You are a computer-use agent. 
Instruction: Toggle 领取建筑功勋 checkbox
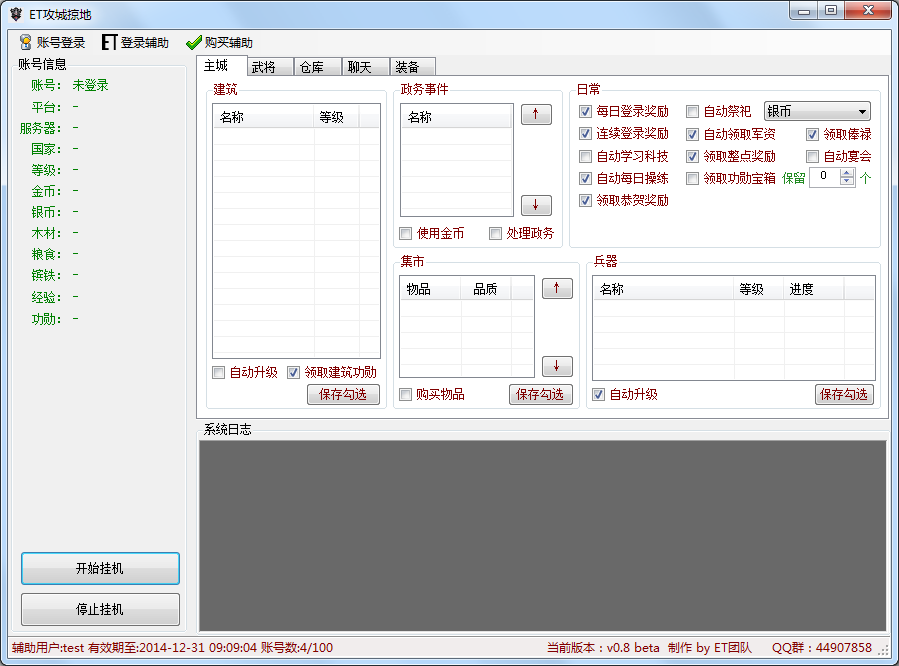click(x=294, y=373)
